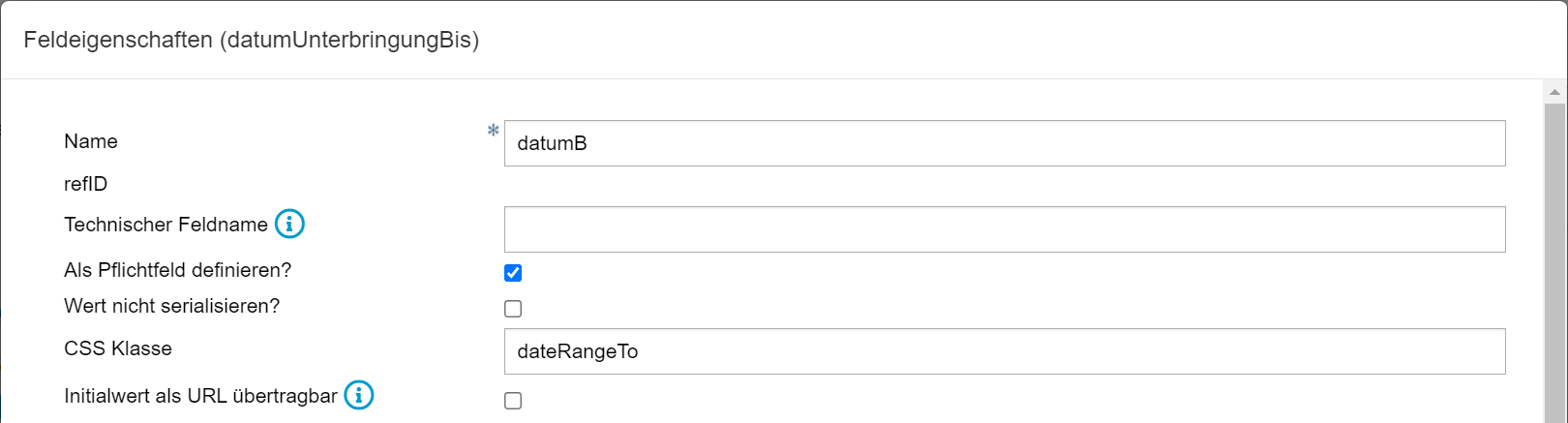Click the required-field asterisk next to Name
The image size is (1568, 423).
[493, 131]
